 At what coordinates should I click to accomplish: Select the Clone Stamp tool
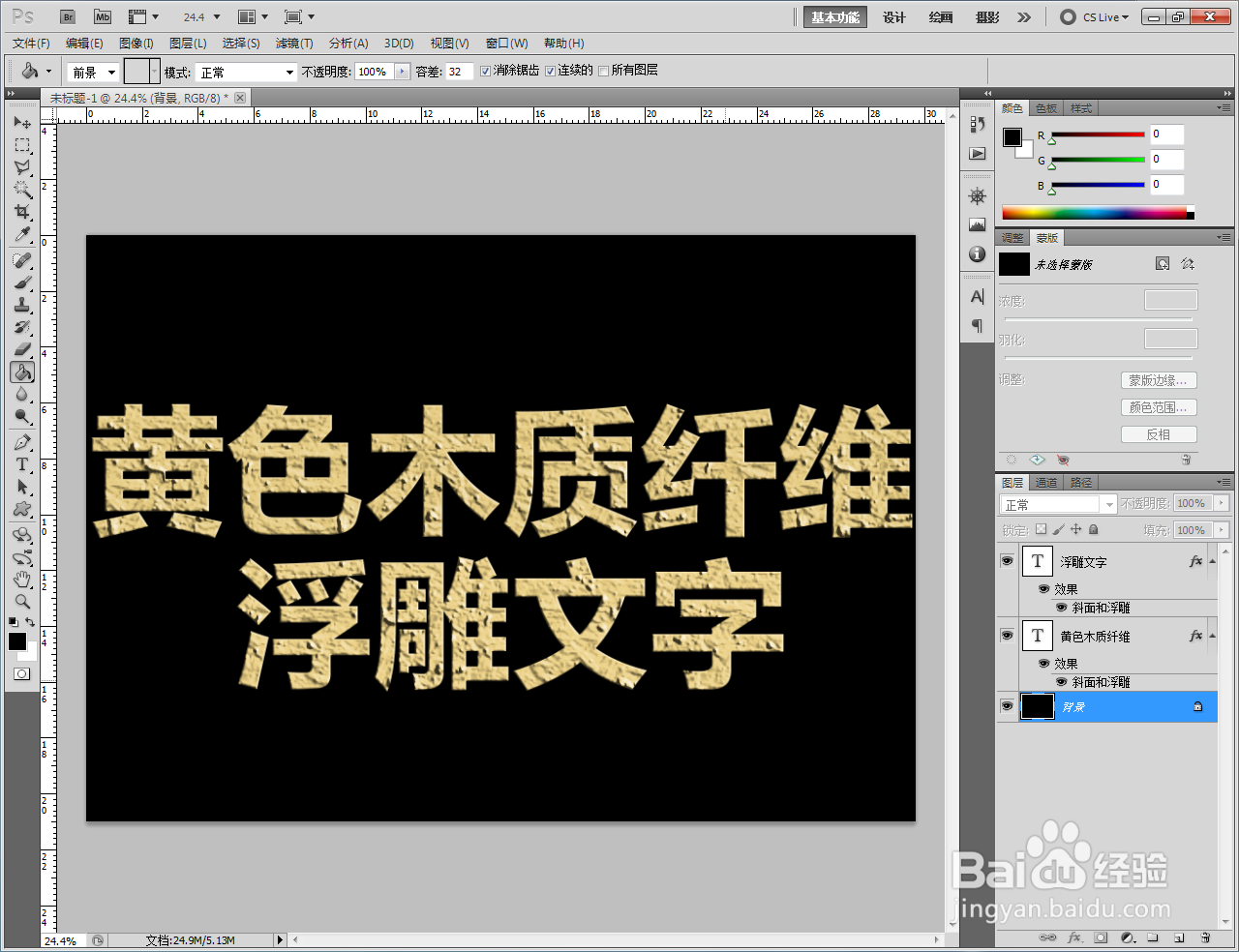click(22, 305)
